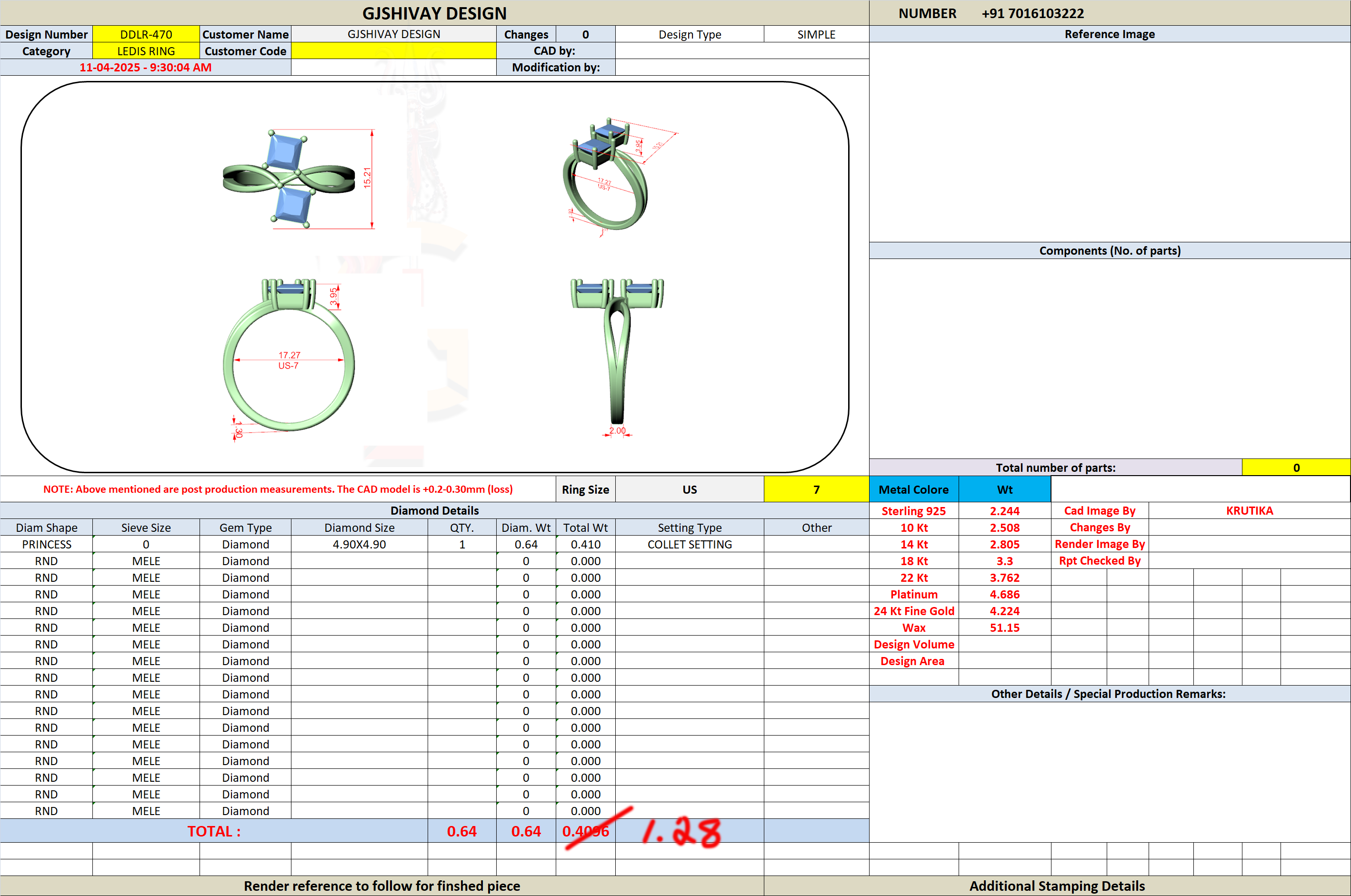Click the 15.21 height dimension label
This screenshot has width=1351, height=896.
click(367, 178)
